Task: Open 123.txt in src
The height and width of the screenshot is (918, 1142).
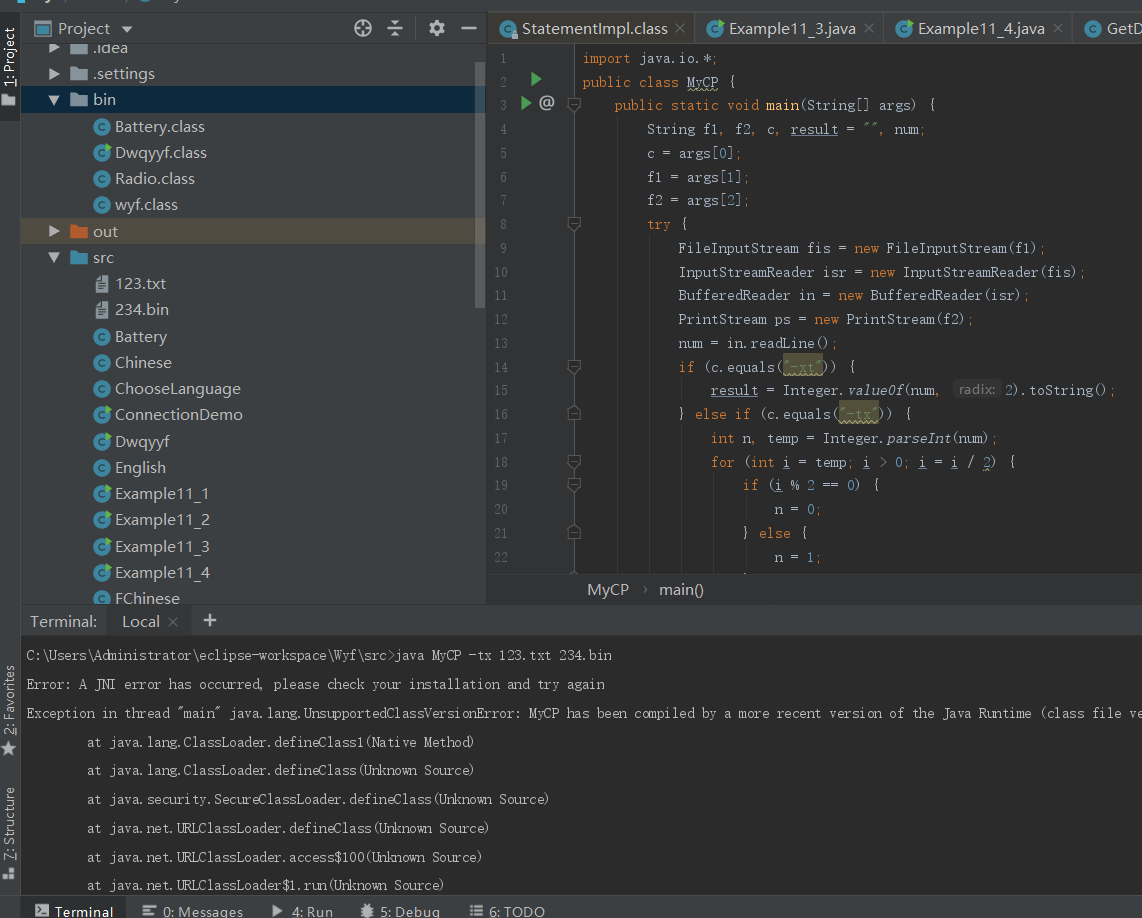Action: click(x=140, y=283)
